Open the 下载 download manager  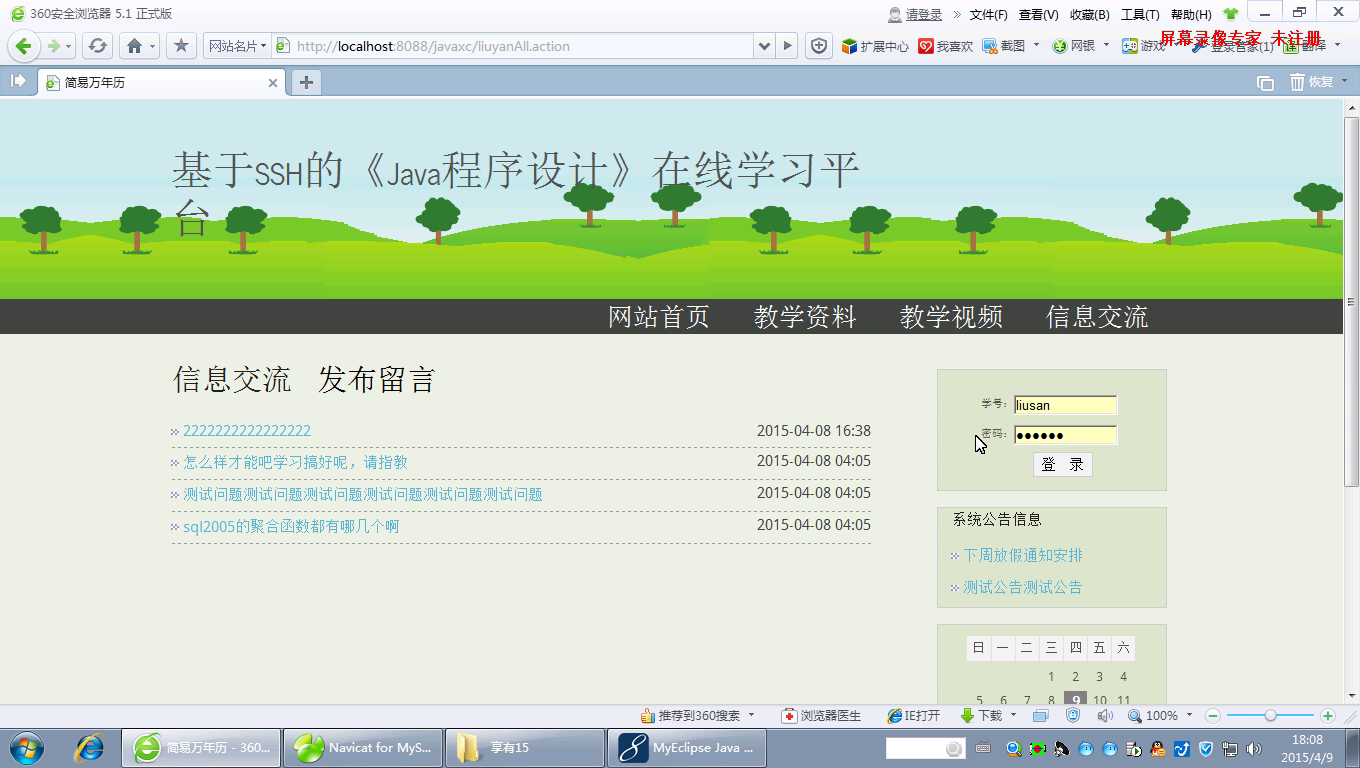coord(981,716)
